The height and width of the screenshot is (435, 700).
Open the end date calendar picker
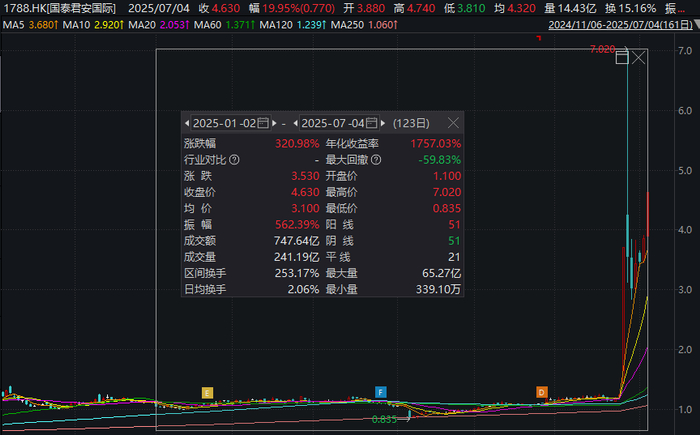tap(371, 123)
